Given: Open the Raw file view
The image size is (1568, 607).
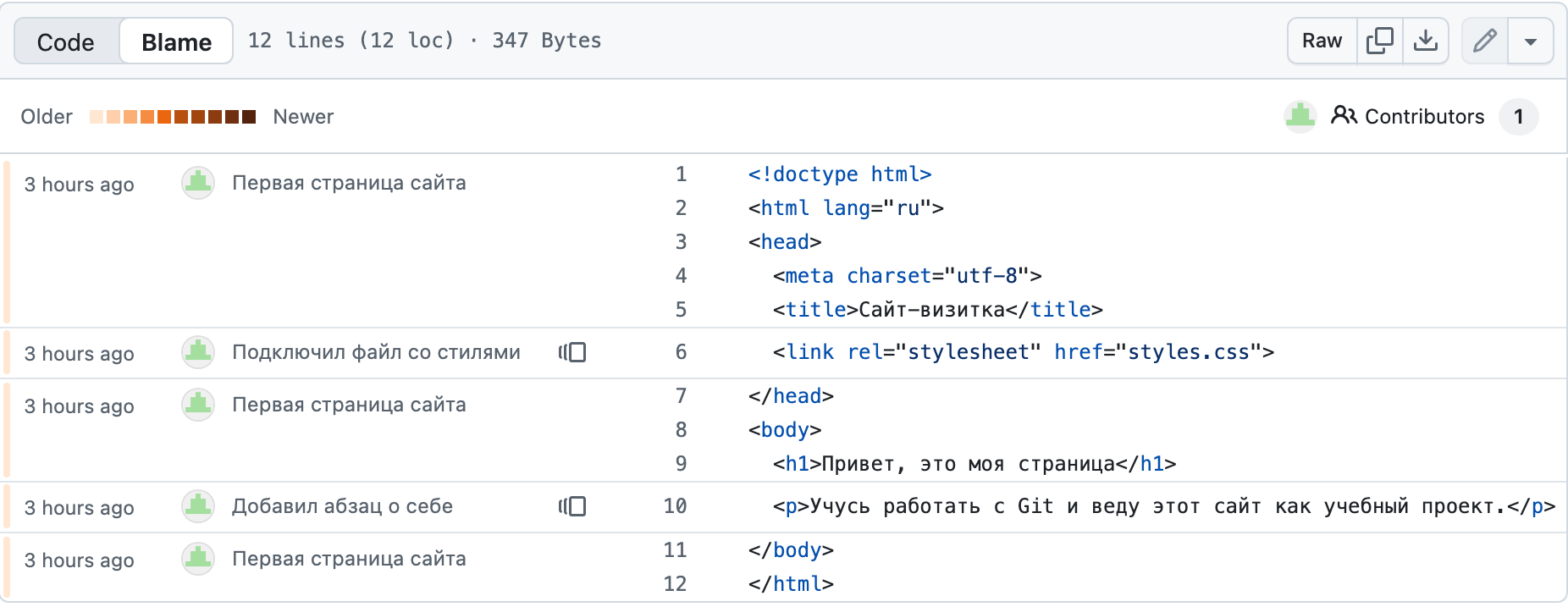Looking at the screenshot, I should 1322,41.
